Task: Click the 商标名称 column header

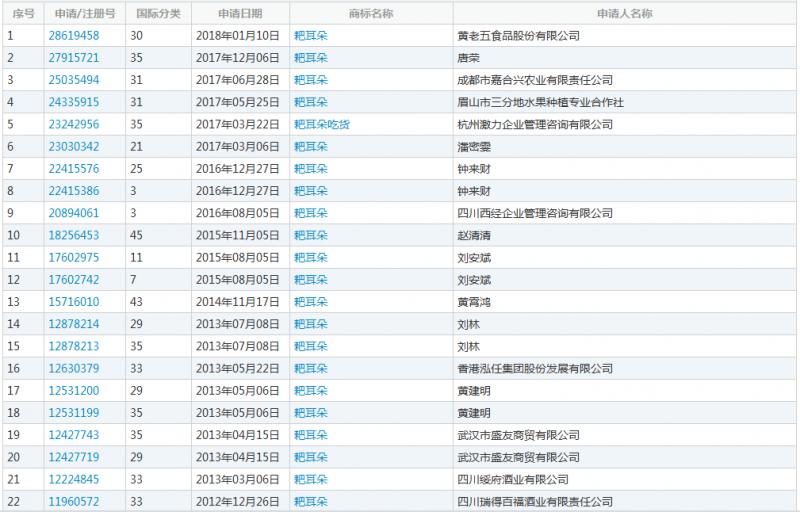Action: [x=371, y=14]
